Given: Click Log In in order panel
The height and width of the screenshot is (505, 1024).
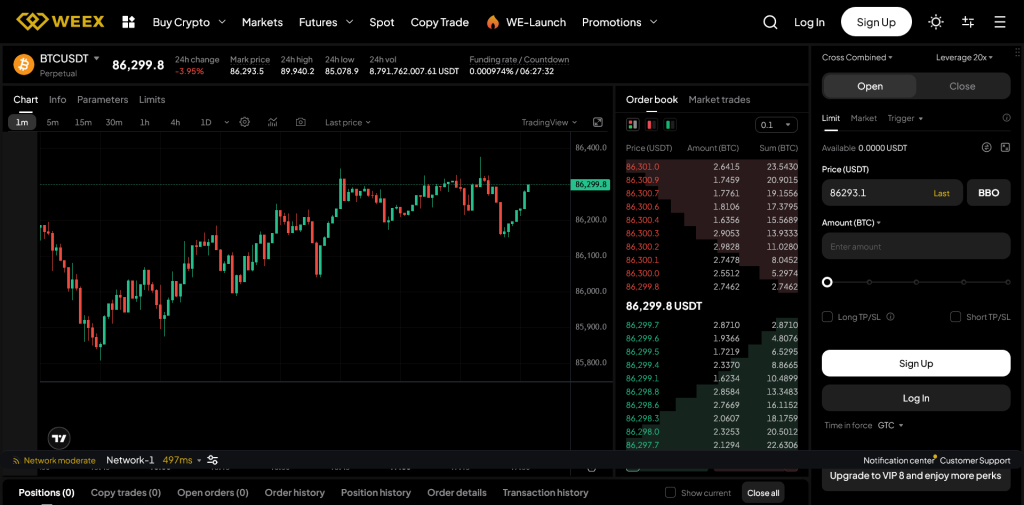Looking at the screenshot, I should 916,398.
